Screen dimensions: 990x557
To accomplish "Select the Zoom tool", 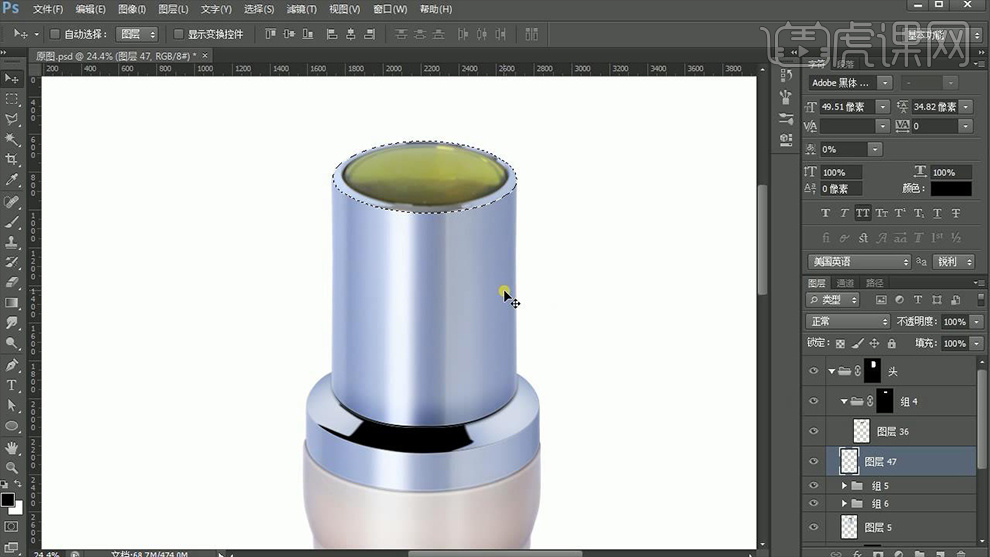I will pyautogui.click(x=12, y=467).
